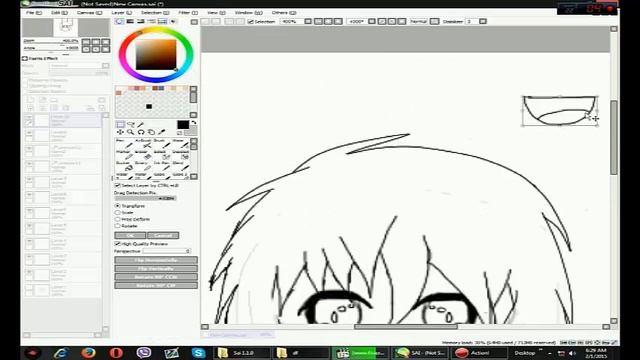Pick the Binary pen tool
This screenshot has height=360, width=640.
(x=143, y=166)
